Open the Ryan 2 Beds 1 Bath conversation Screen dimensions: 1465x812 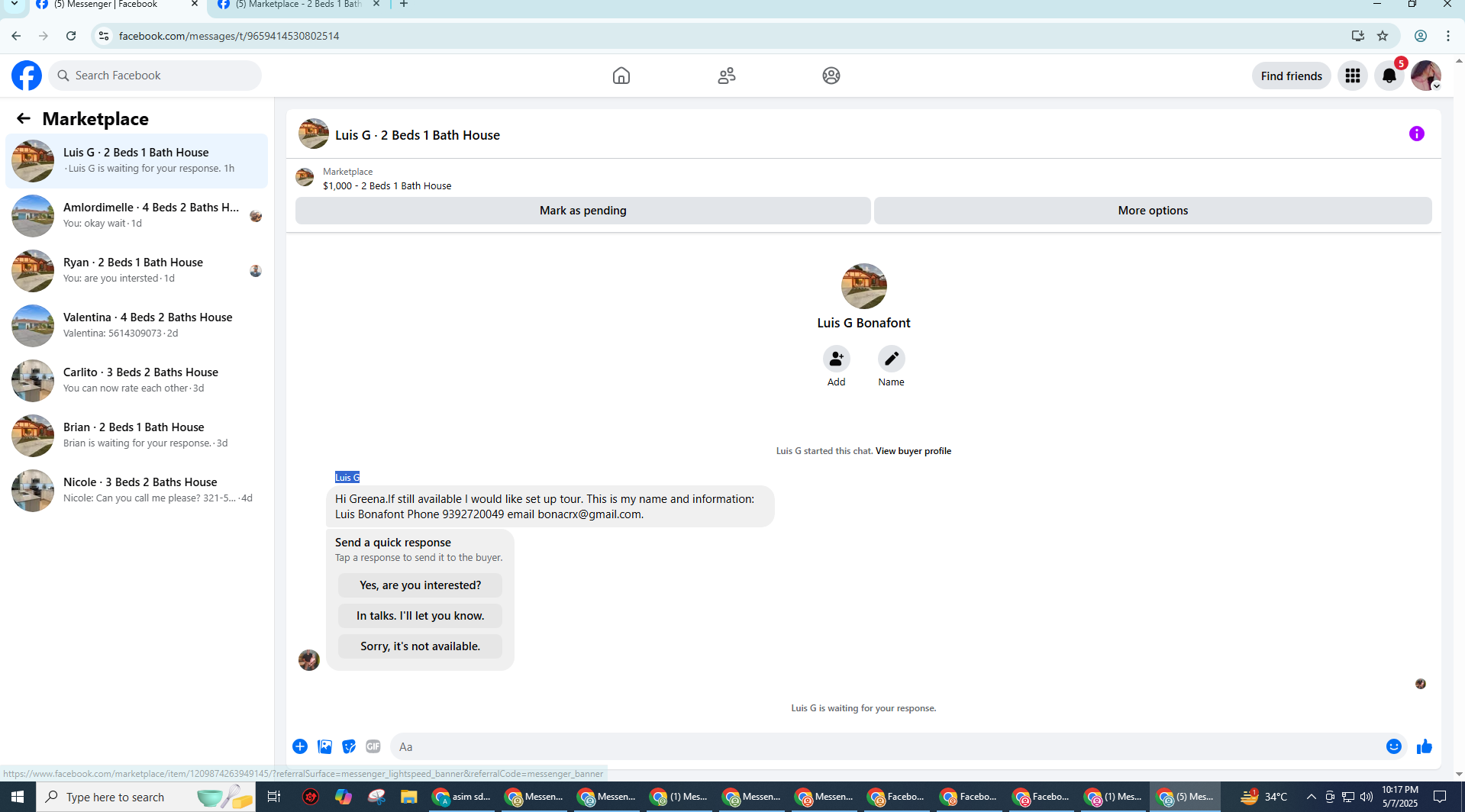click(x=137, y=271)
